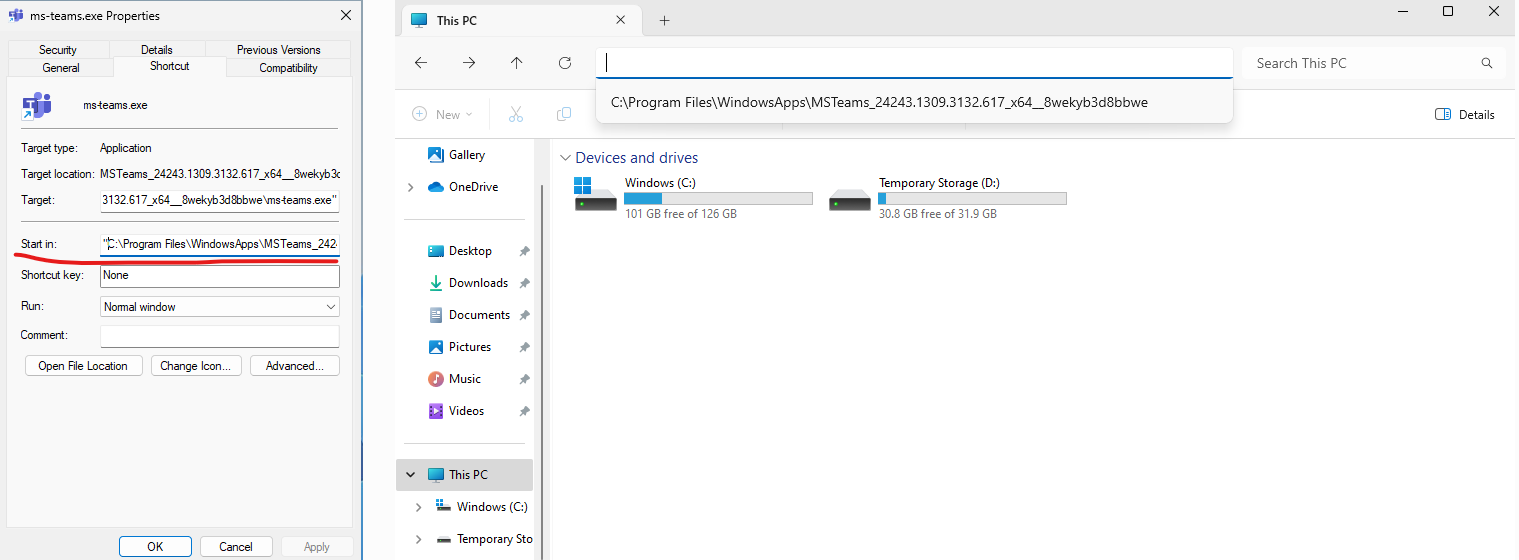This screenshot has height=560, width=1519.
Task: Select the Windows (C:) drive tile
Action: [x=693, y=198]
